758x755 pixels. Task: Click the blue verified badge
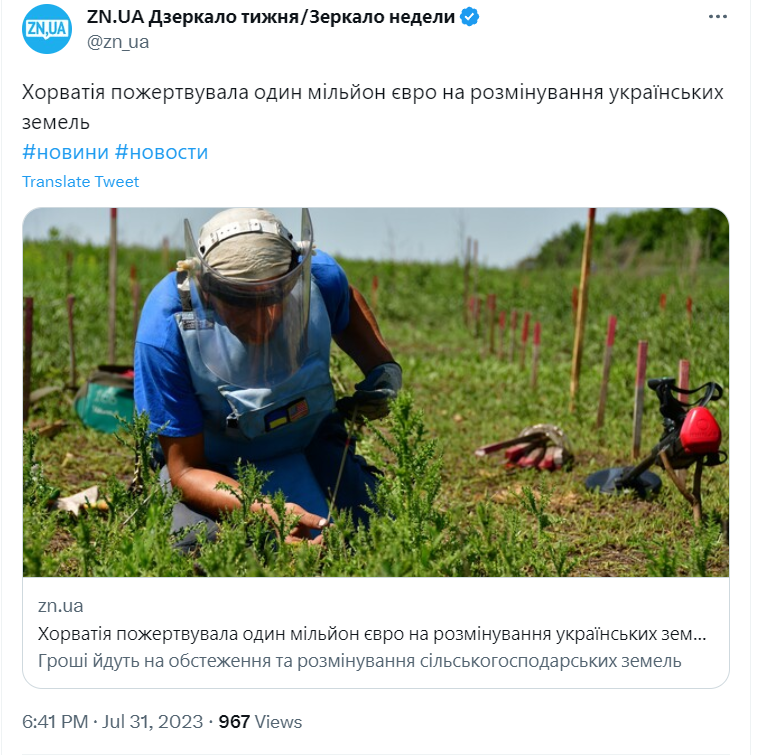pyautogui.click(x=469, y=17)
